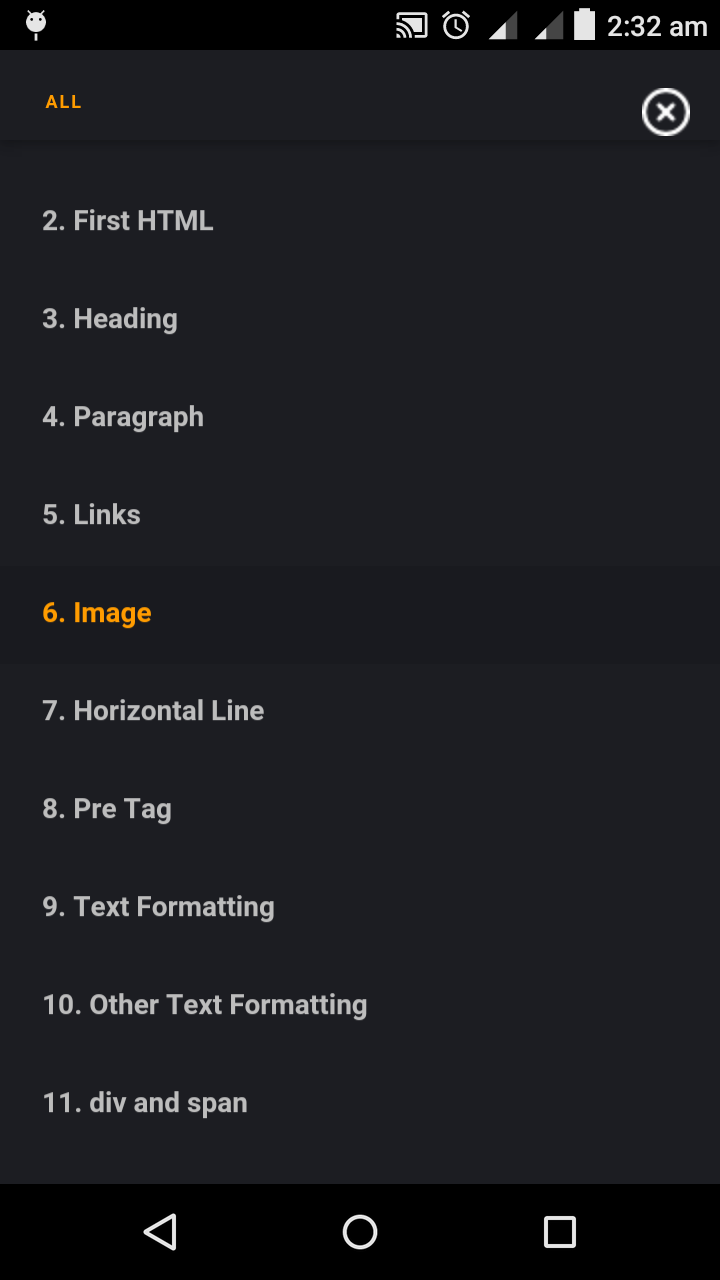Select the 8. Pre Tag lesson
The height and width of the screenshot is (1280, 720).
(x=106, y=808)
